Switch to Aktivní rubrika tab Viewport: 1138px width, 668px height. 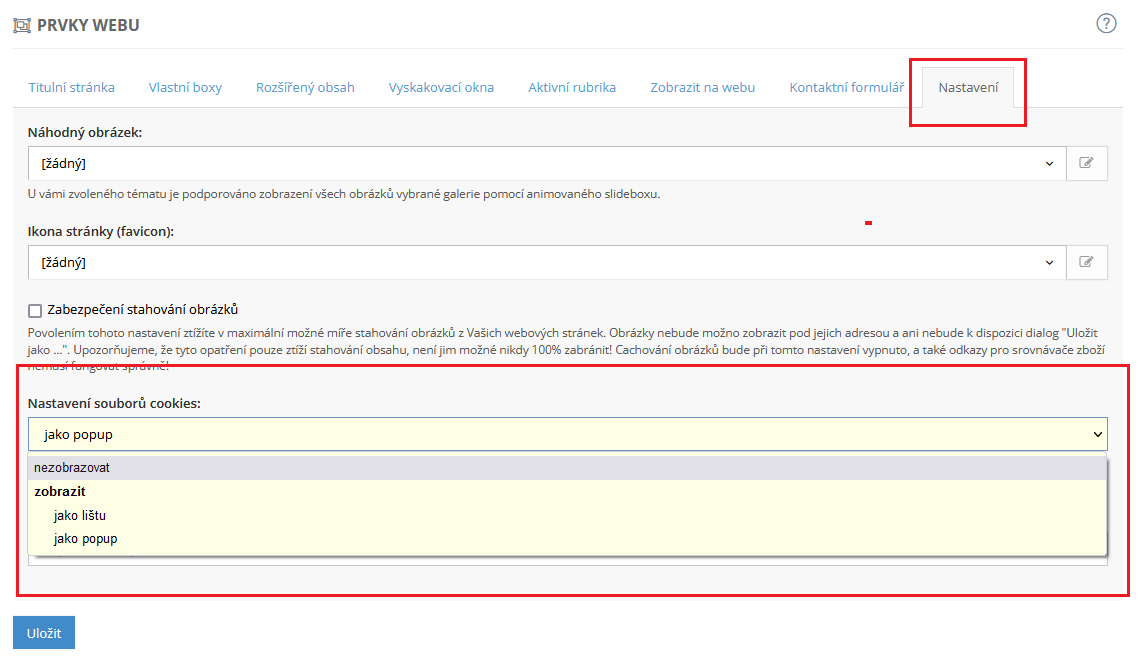pos(572,87)
